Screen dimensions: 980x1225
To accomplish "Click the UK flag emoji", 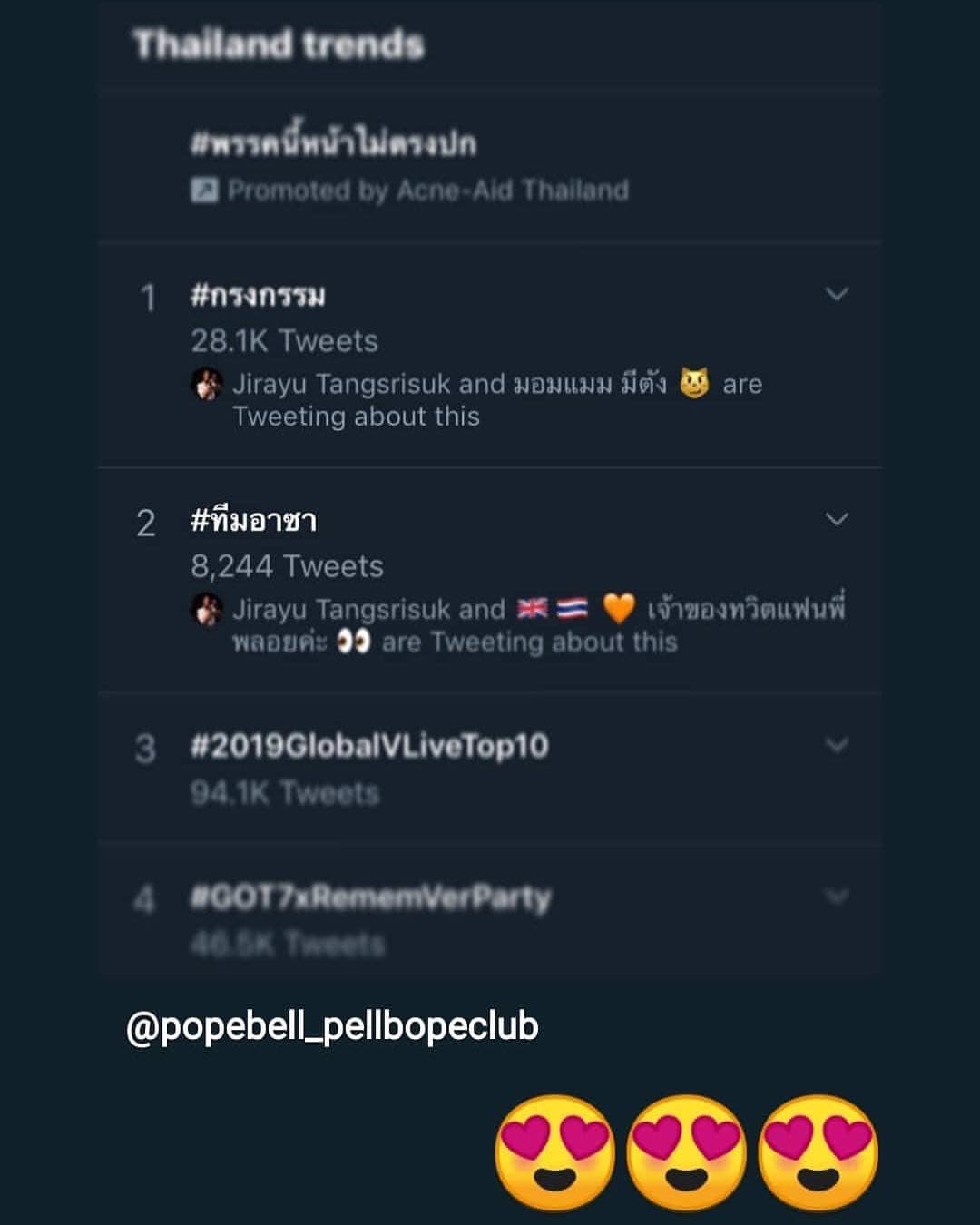I will pos(532,609).
